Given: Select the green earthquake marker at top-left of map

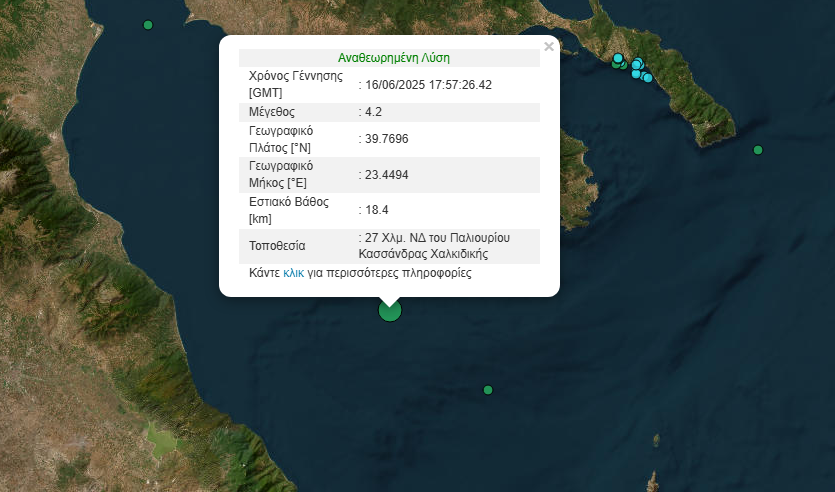Looking at the screenshot, I should (x=148, y=25).
